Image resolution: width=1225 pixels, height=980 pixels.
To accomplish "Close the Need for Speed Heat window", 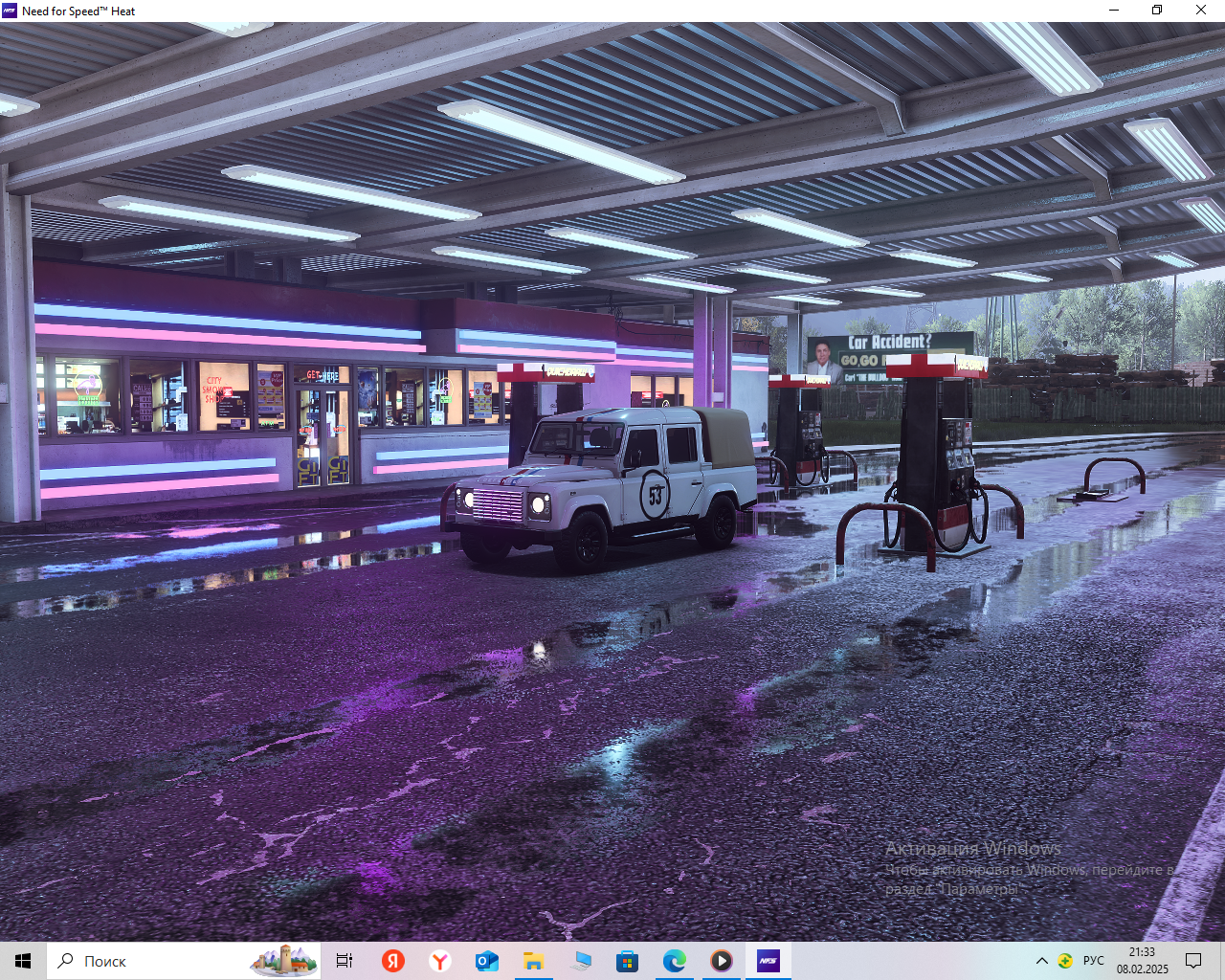I will tap(1201, 11).
